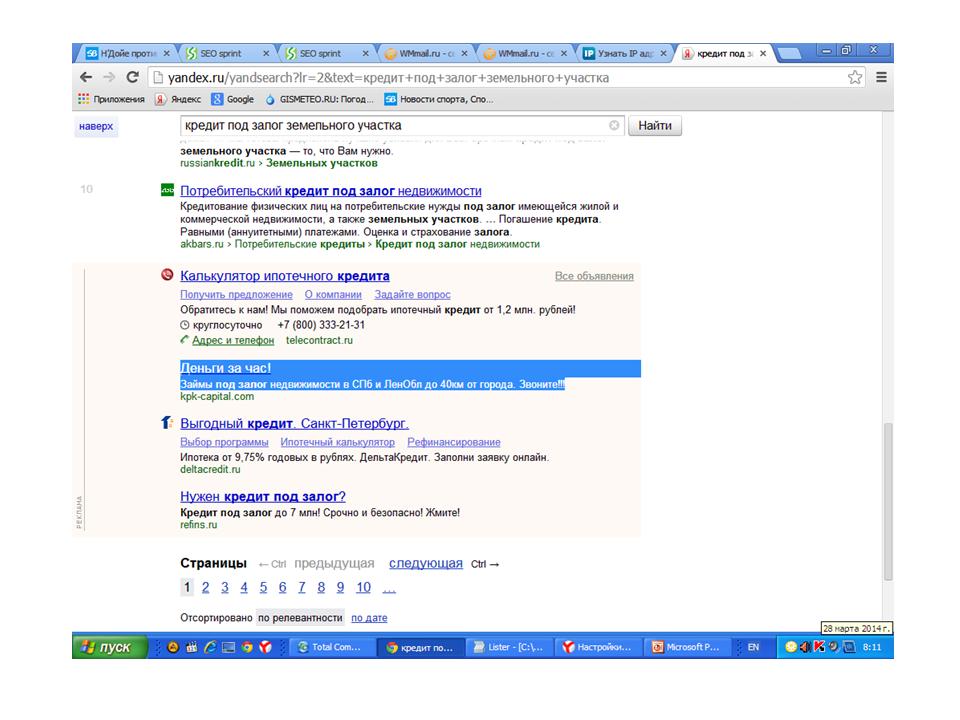
Task: Click the akbars.ru result favicon
Action: tap(167, 190)
